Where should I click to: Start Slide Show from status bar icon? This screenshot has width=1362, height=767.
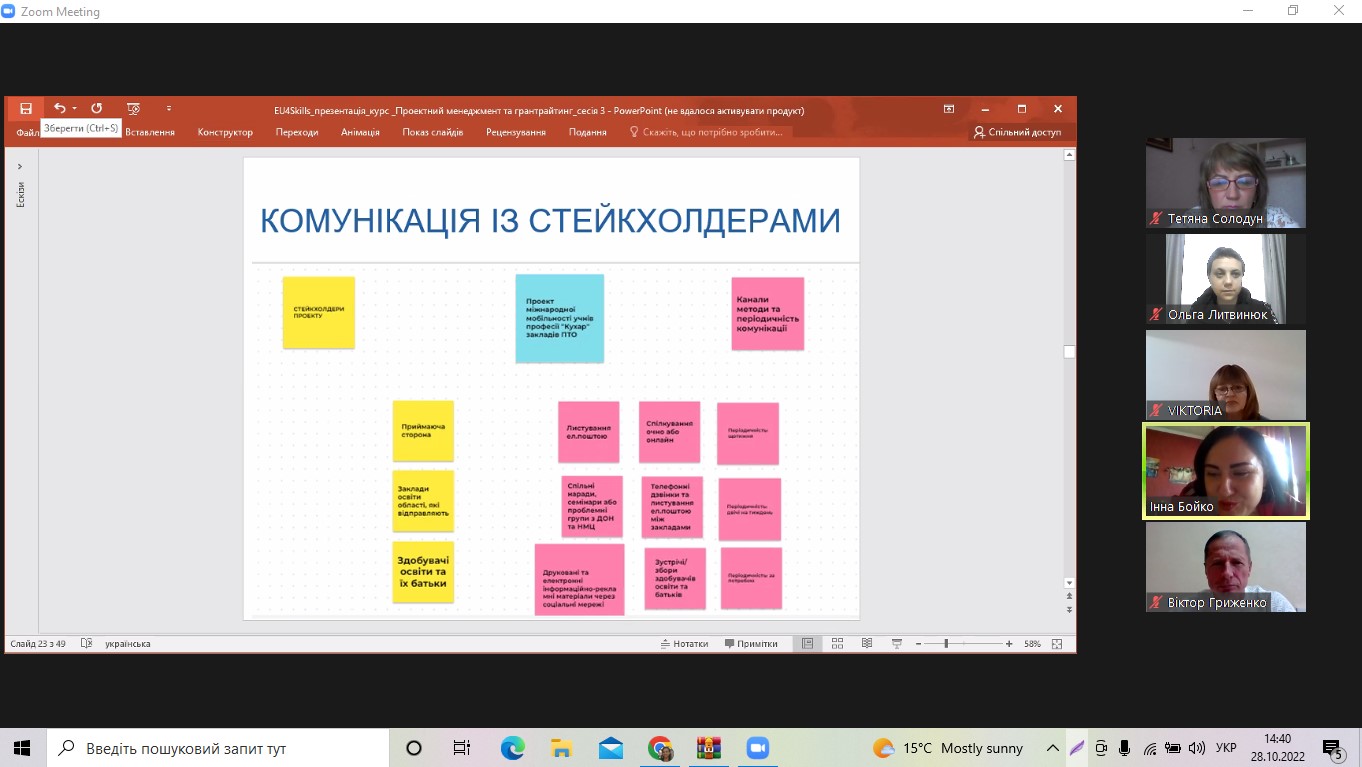(x=897, y=644)
